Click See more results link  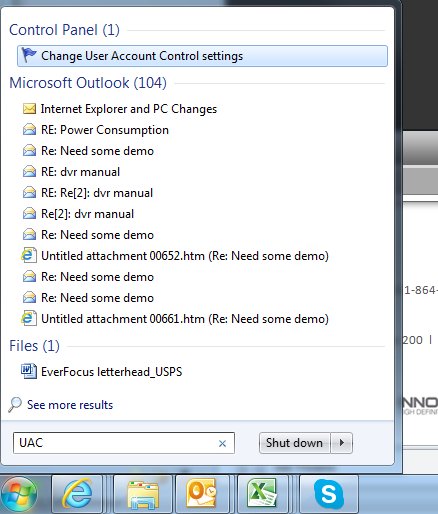click(x=70, y=405)
